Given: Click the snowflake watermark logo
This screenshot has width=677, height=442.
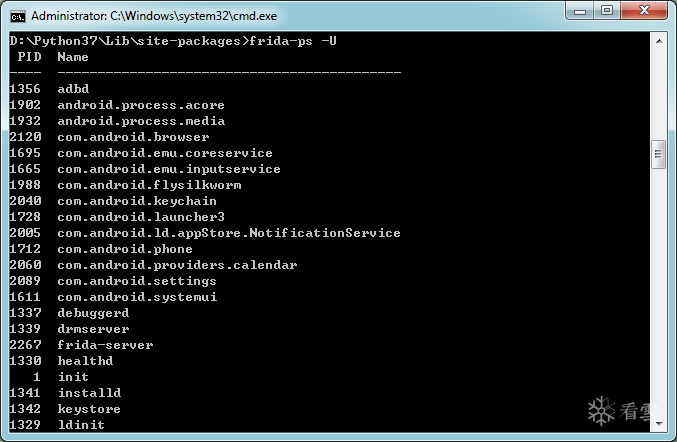Looking at the screenshot, I should (602, 411).
